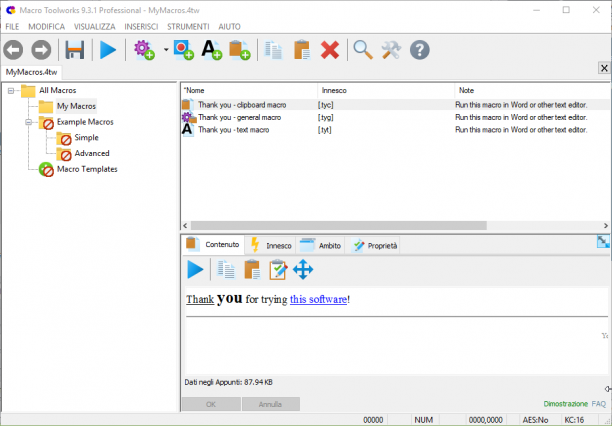Open dropdown arrow beside the gear add icon
Screen dimensions: 612x426
(166, 50)
